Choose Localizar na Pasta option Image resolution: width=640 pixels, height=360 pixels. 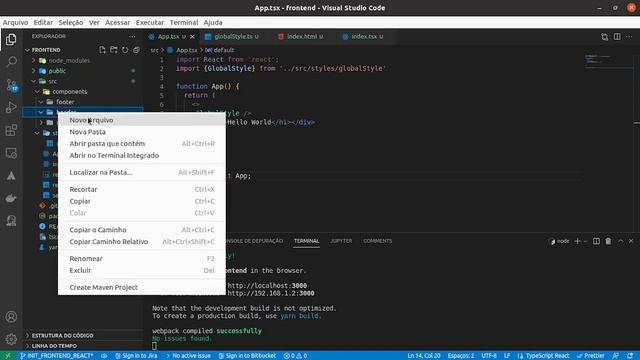click(x=142, y=172)
